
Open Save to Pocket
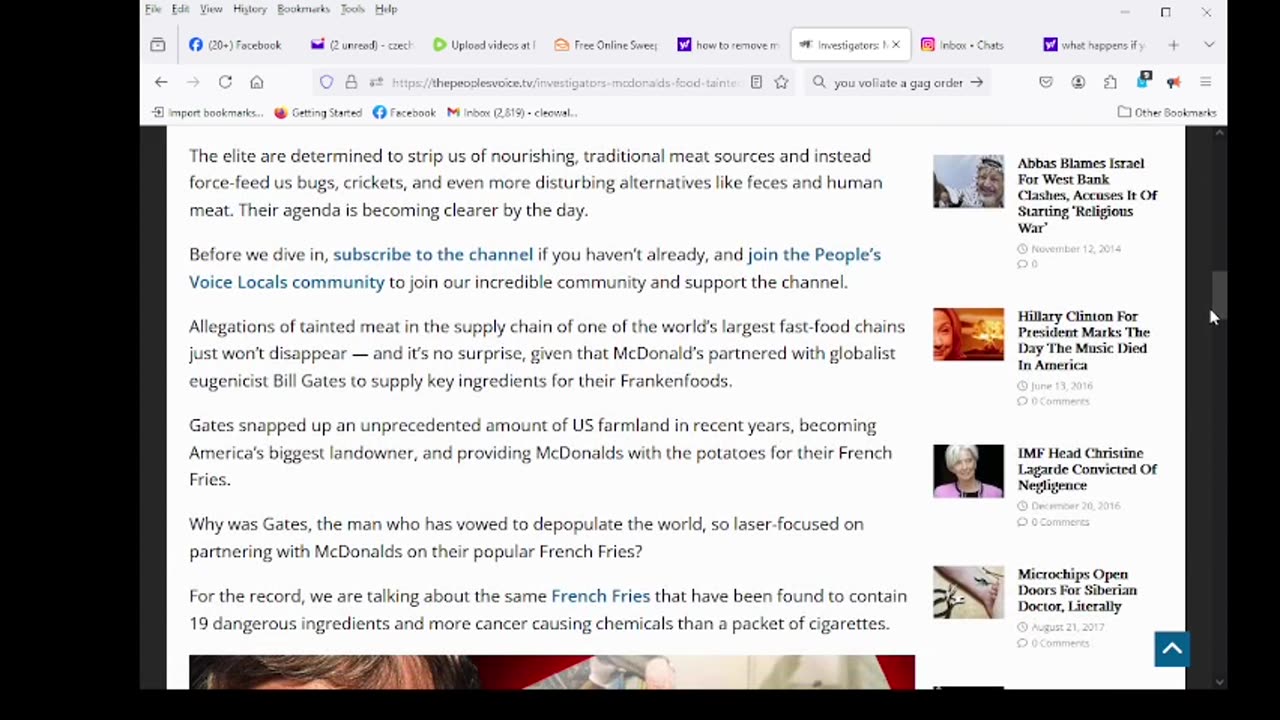(1046, 82)
